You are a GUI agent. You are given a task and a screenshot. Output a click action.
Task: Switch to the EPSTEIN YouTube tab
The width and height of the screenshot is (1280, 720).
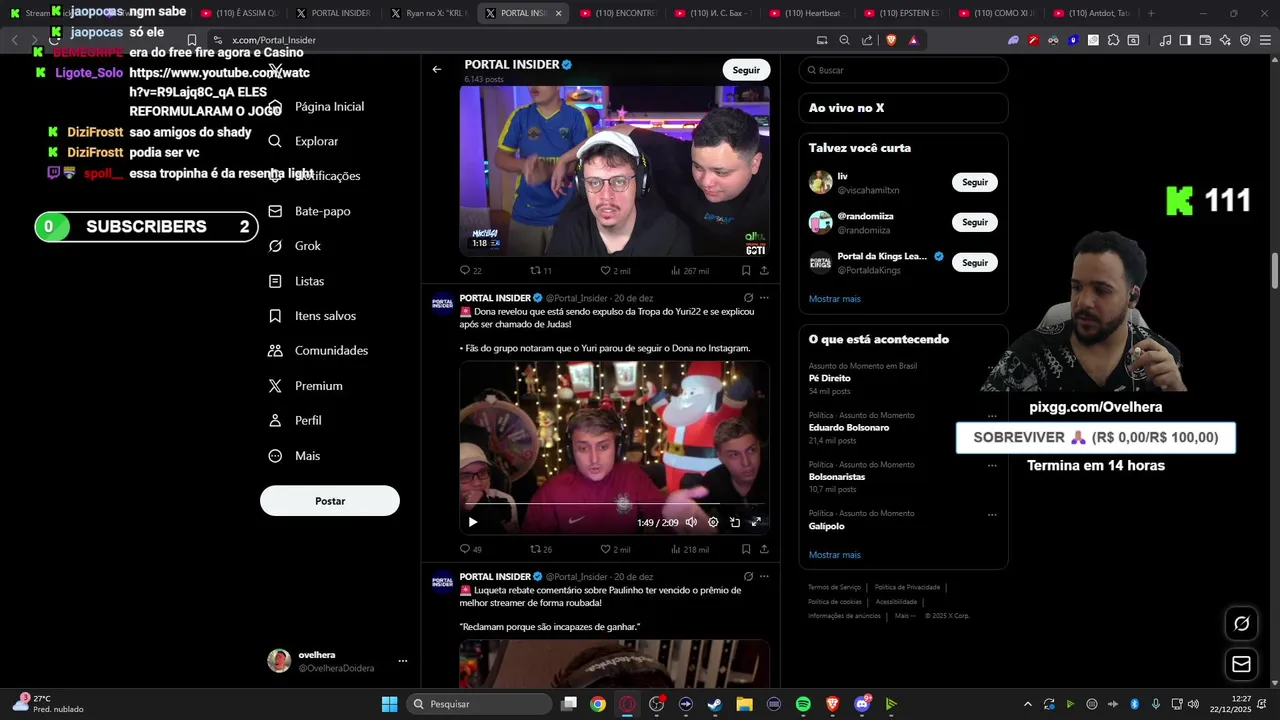[x=902, y=13]
